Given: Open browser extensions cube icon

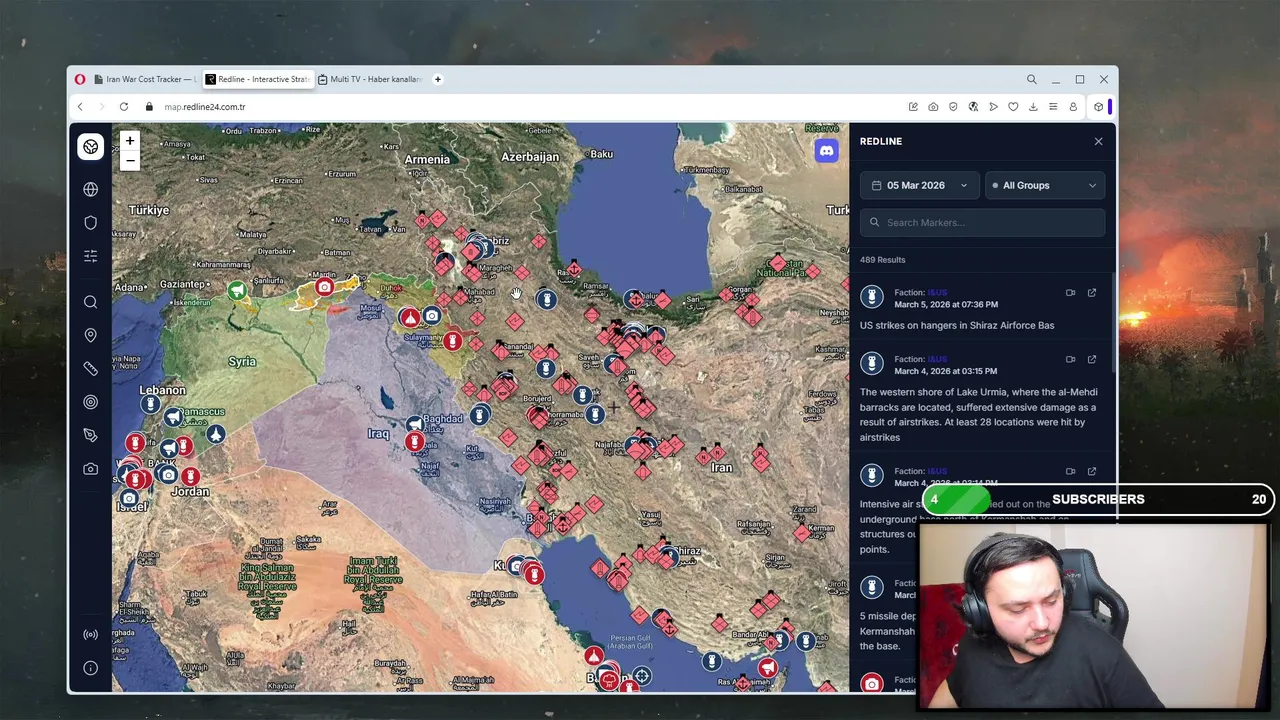Looking at the screenshot, I should [x=1098, y=107].
